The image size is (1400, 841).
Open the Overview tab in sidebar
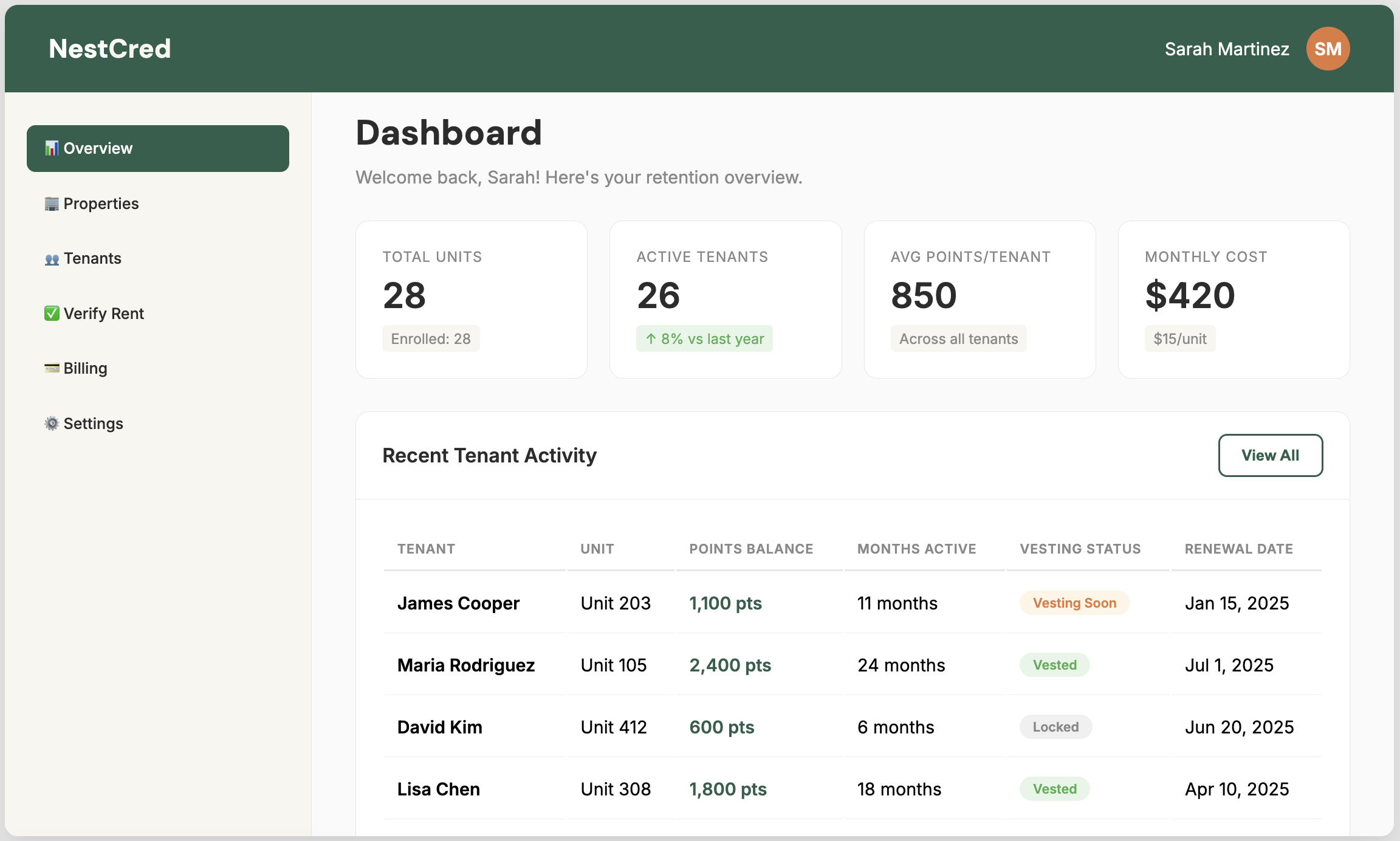[97, 148]
